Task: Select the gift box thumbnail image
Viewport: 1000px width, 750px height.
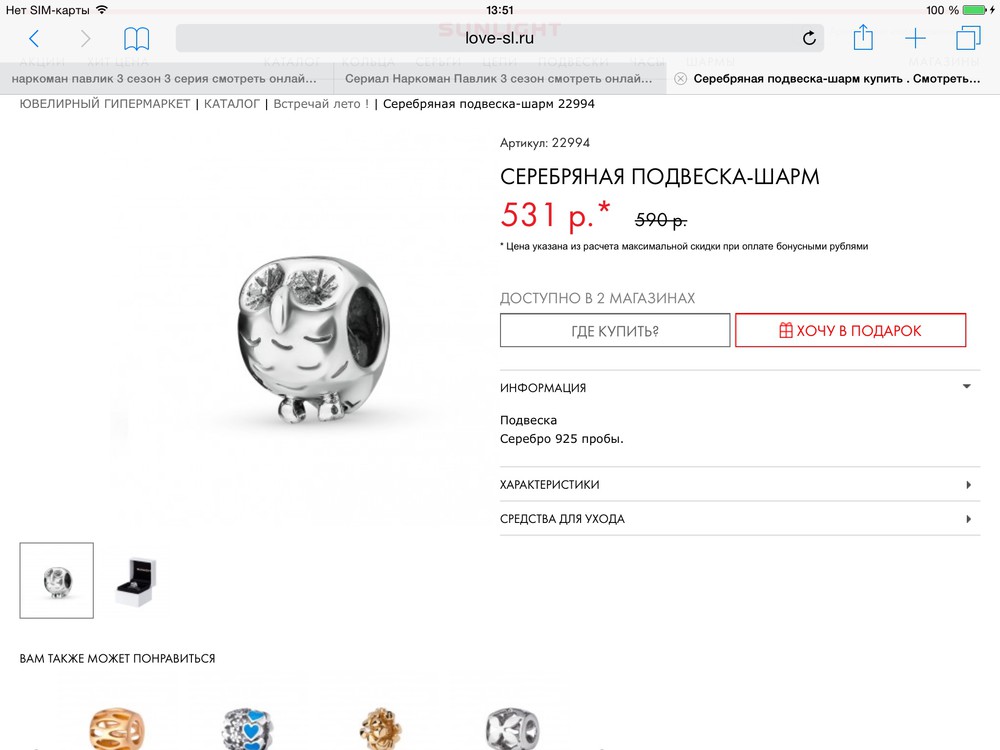Action: pyautogui.click(x=136, y=580)
